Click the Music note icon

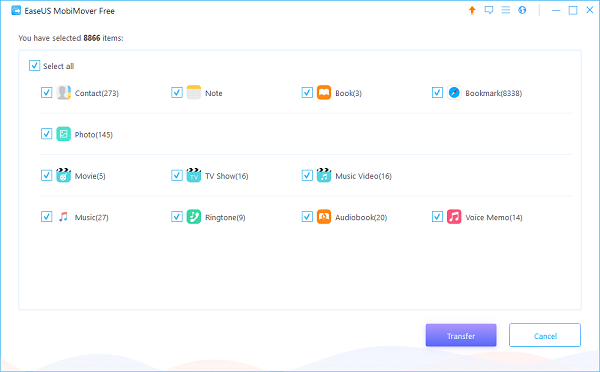(x=64, y=217)
